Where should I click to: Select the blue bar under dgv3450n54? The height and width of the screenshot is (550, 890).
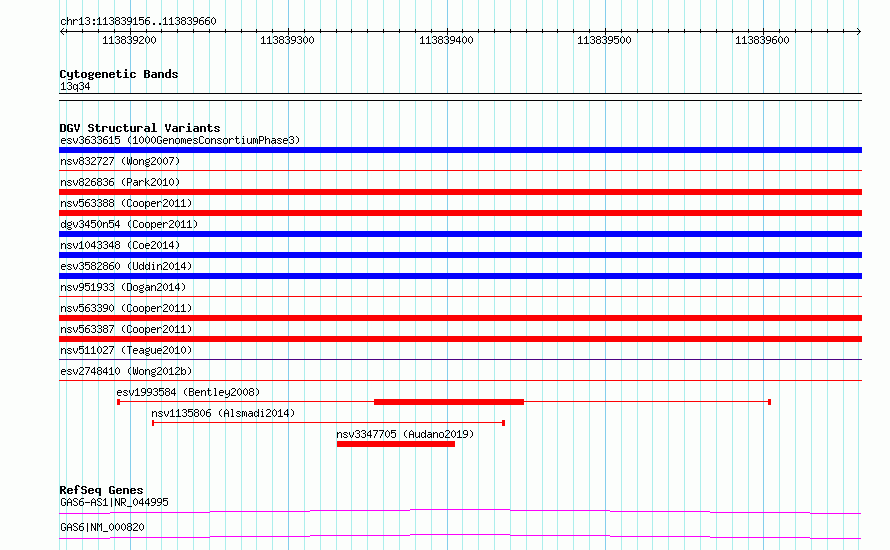tap(460, 234)
